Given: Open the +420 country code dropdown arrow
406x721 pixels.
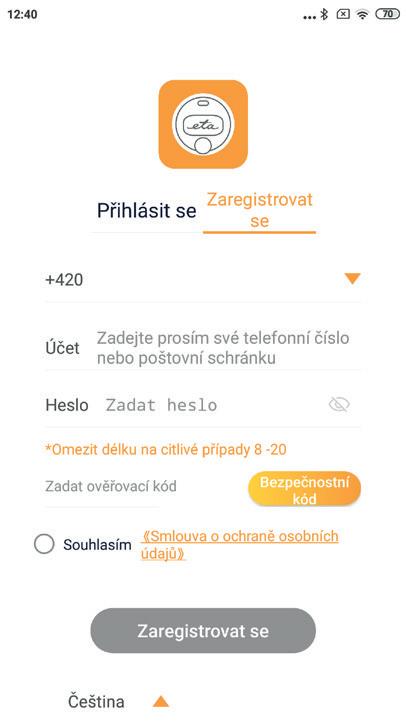Looking at the screenshot, I should pos(352,279).
